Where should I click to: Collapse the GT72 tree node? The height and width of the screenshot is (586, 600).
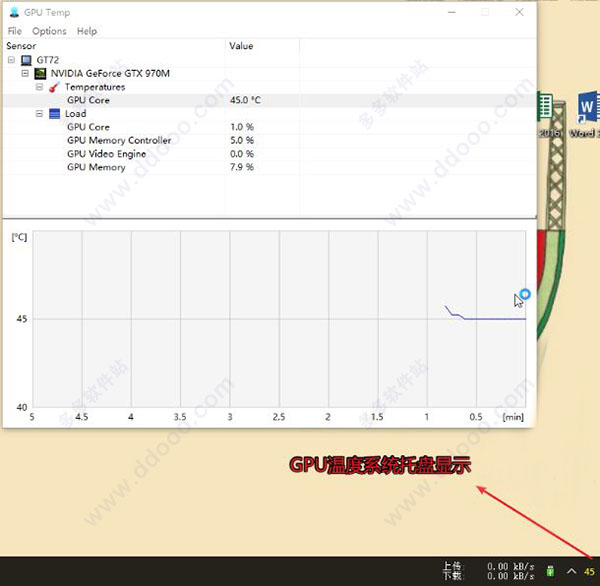[x=11, y=60]
